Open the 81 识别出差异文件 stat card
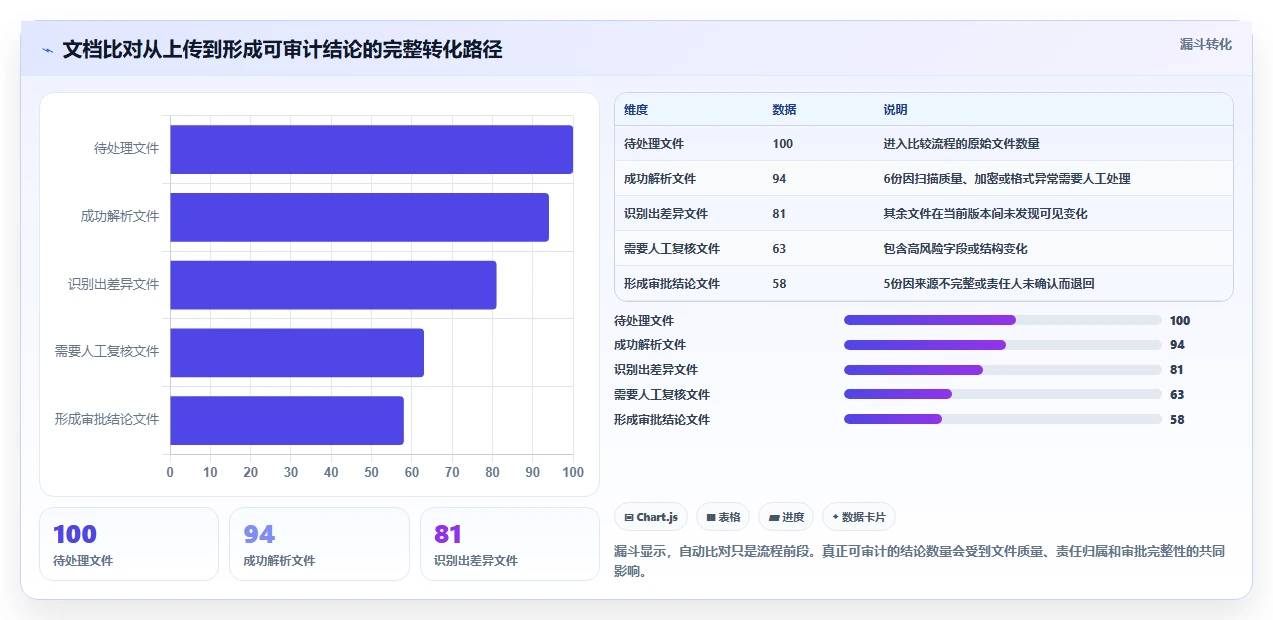This screenshot has width=1273, height=620. (510, 544)
